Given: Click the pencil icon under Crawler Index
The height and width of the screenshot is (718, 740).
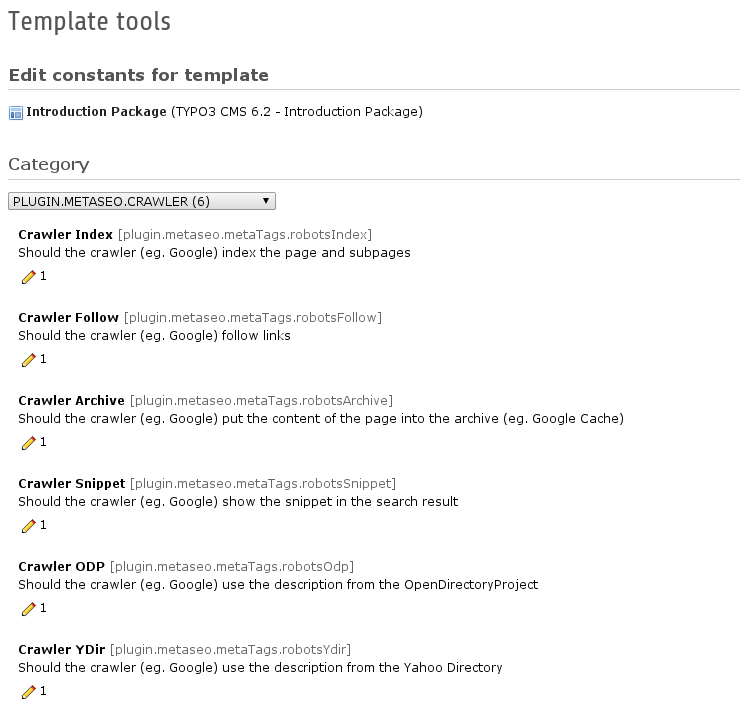Looking at the screenshot, I should tap(28, 276).
